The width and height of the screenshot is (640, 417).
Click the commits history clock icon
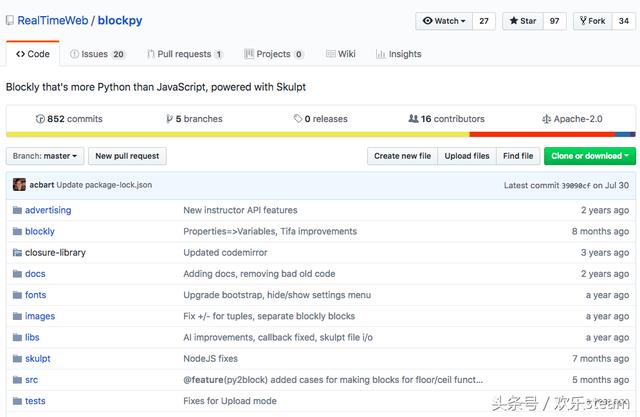tap(40, 119)
